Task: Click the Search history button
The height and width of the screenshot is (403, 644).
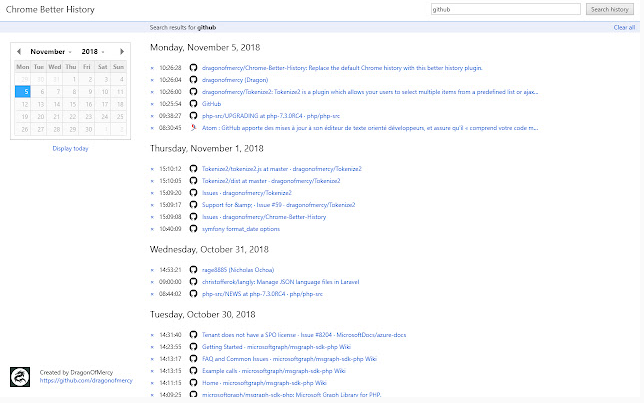Action: [x=610, y=9]
